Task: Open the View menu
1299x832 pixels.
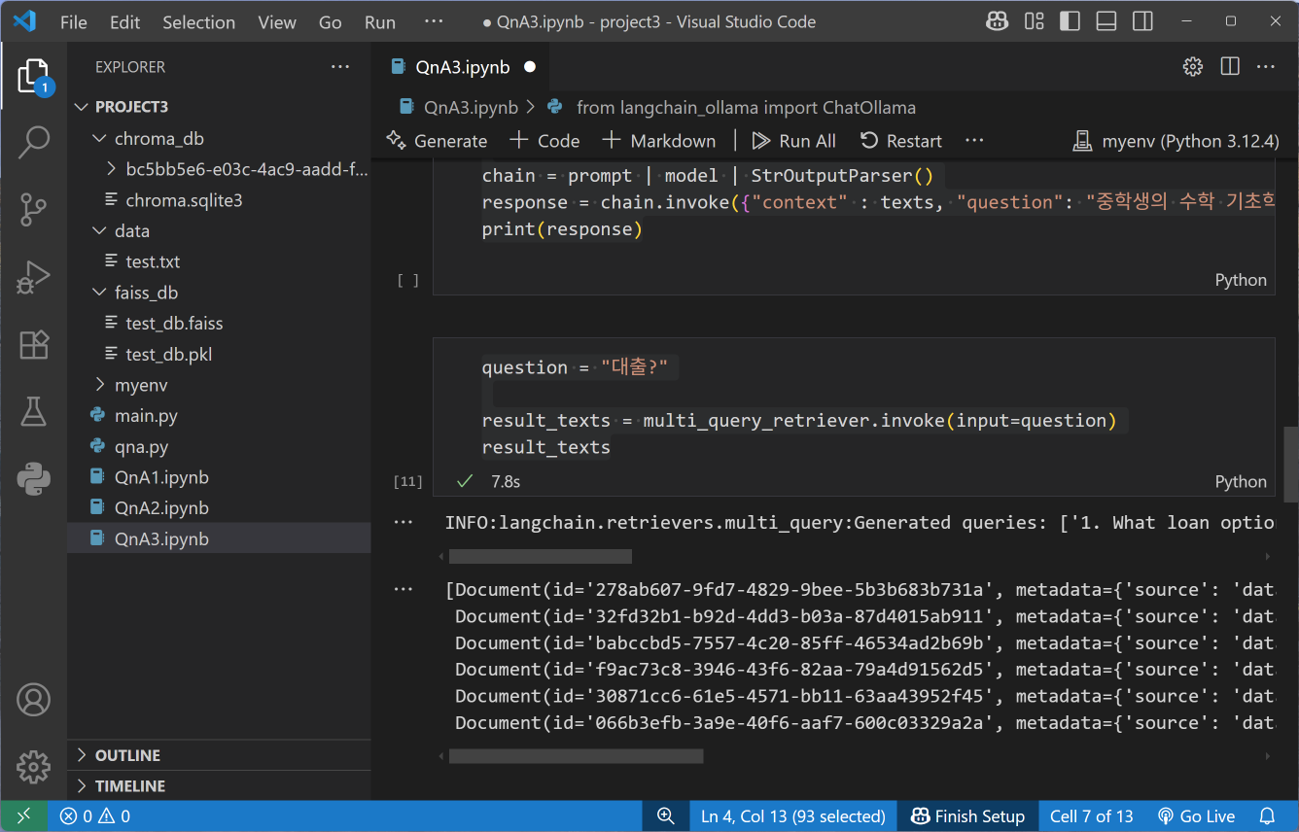Action: point(277,22)
